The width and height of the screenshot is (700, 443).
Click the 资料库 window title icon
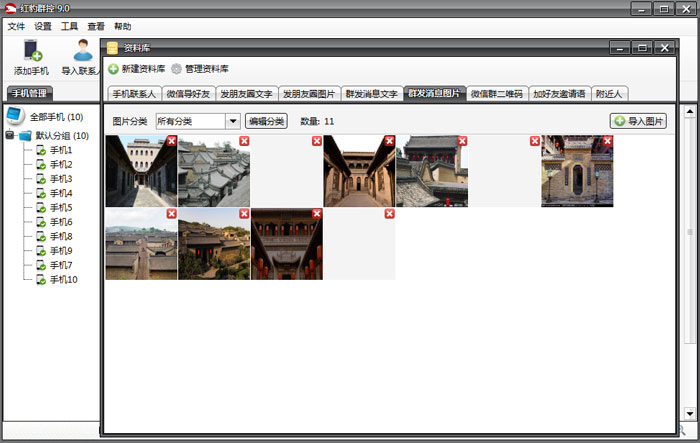[112, 48]
